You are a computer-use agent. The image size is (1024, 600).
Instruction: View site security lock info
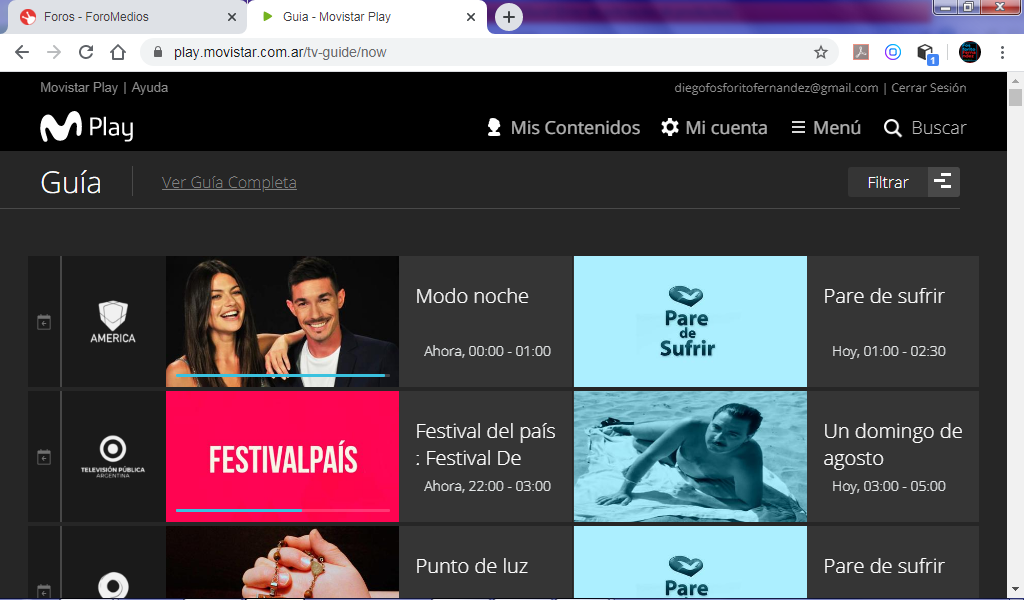157,52
